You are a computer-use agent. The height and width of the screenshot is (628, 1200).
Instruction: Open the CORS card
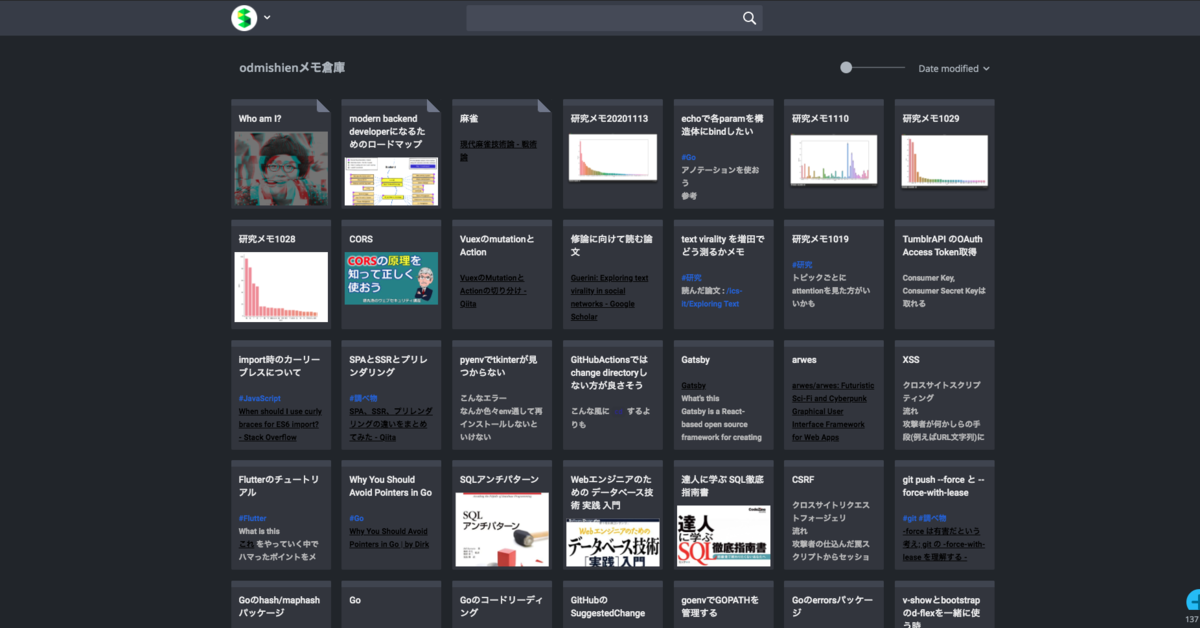[391, 275]
